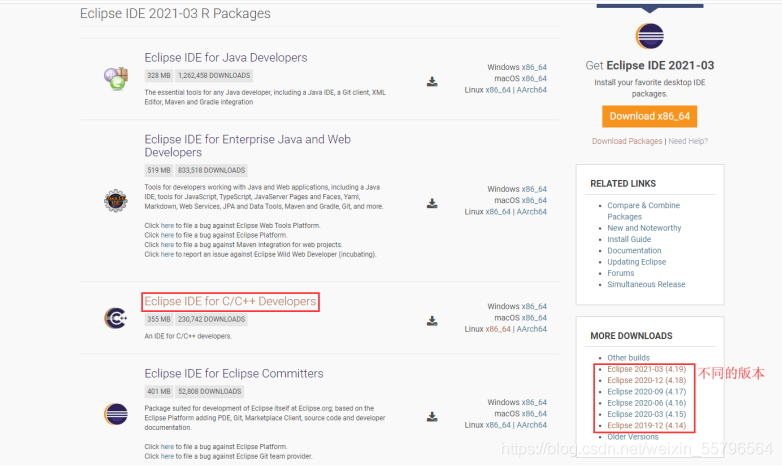Click download icon for Eclipse Committers package
The width and height of the screenshot is (782, 467).
click(x=432, y=417)
